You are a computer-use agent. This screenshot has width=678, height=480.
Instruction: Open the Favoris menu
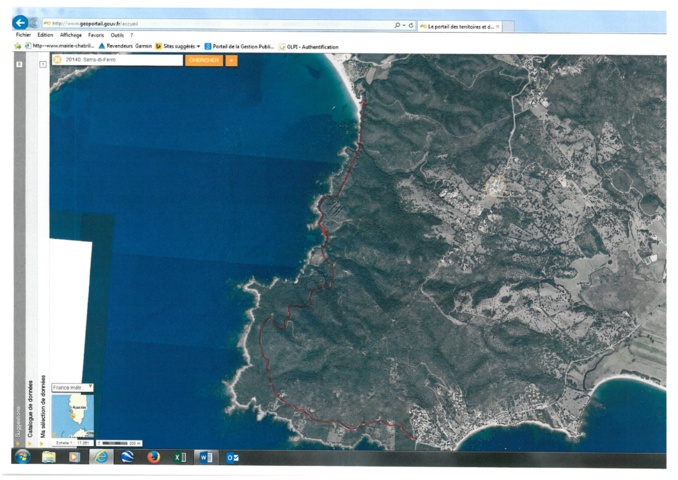pos(96,34)
